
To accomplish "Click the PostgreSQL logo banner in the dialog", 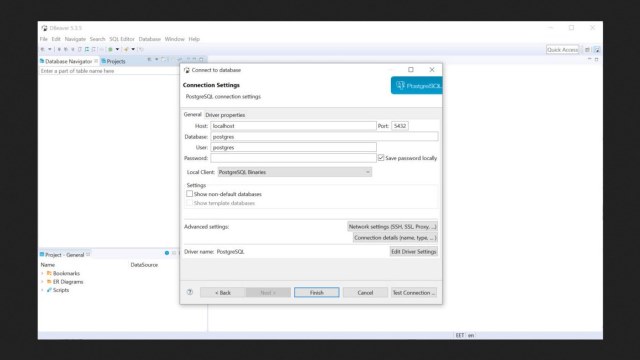I will pos(416,85).
